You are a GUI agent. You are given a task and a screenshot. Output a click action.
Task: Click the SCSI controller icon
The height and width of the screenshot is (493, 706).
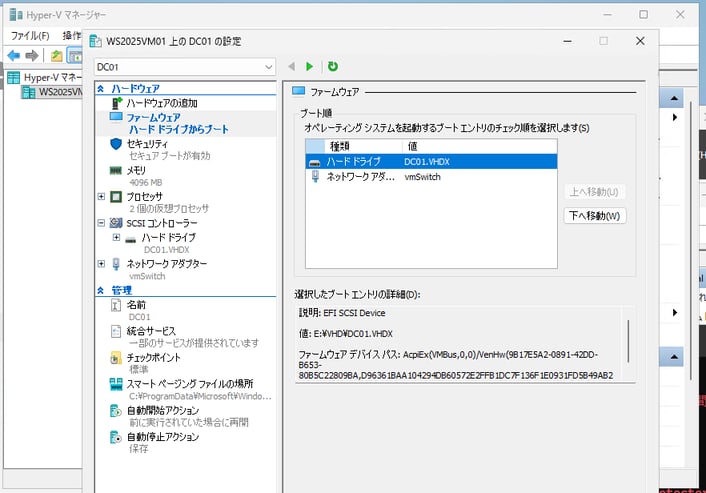(x=116, y=223)
